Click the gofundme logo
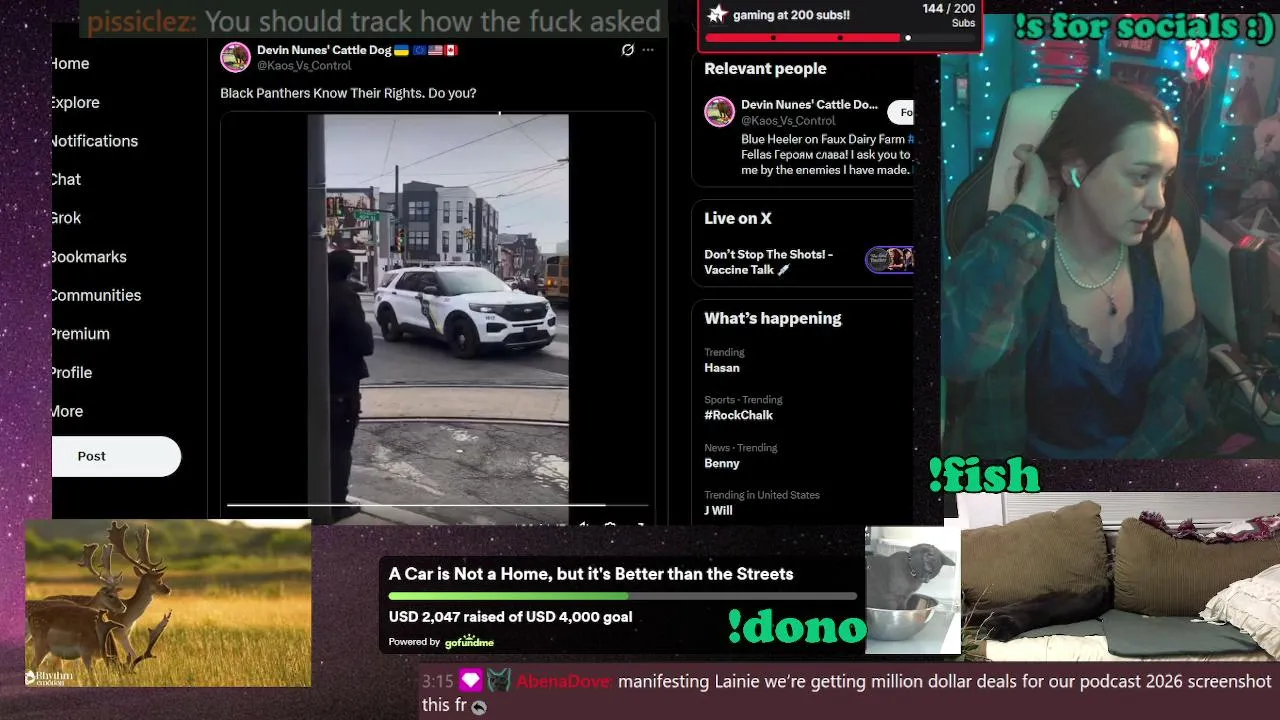 [x=469, y=642]
